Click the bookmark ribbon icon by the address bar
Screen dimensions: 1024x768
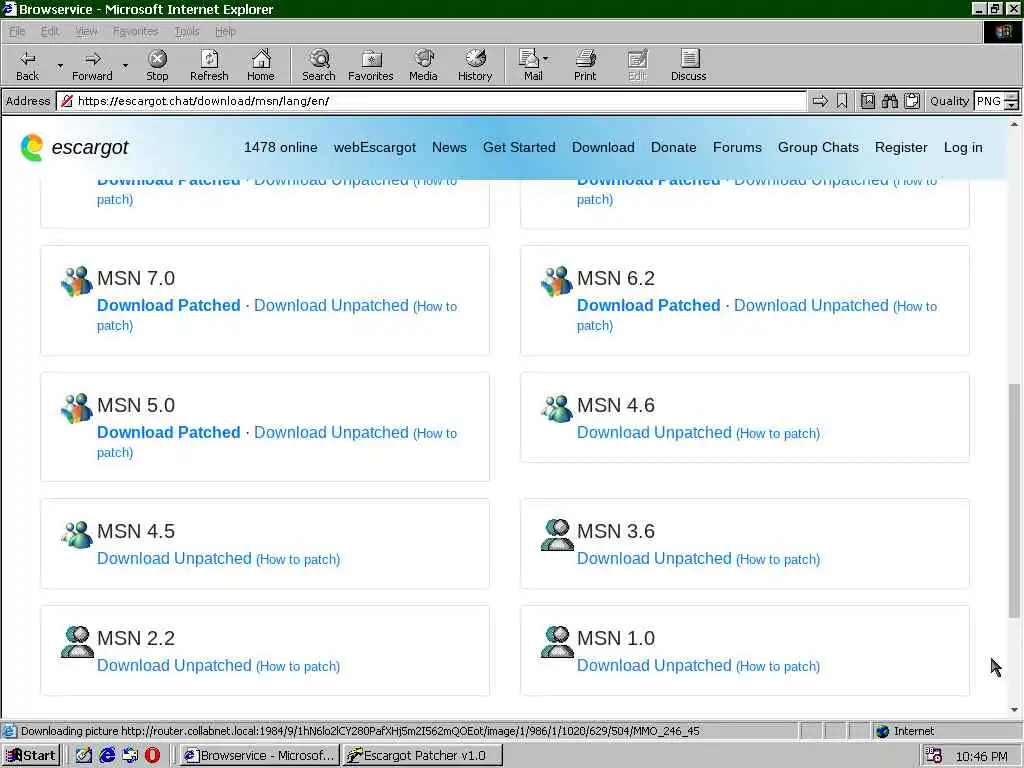pos(842,101)
